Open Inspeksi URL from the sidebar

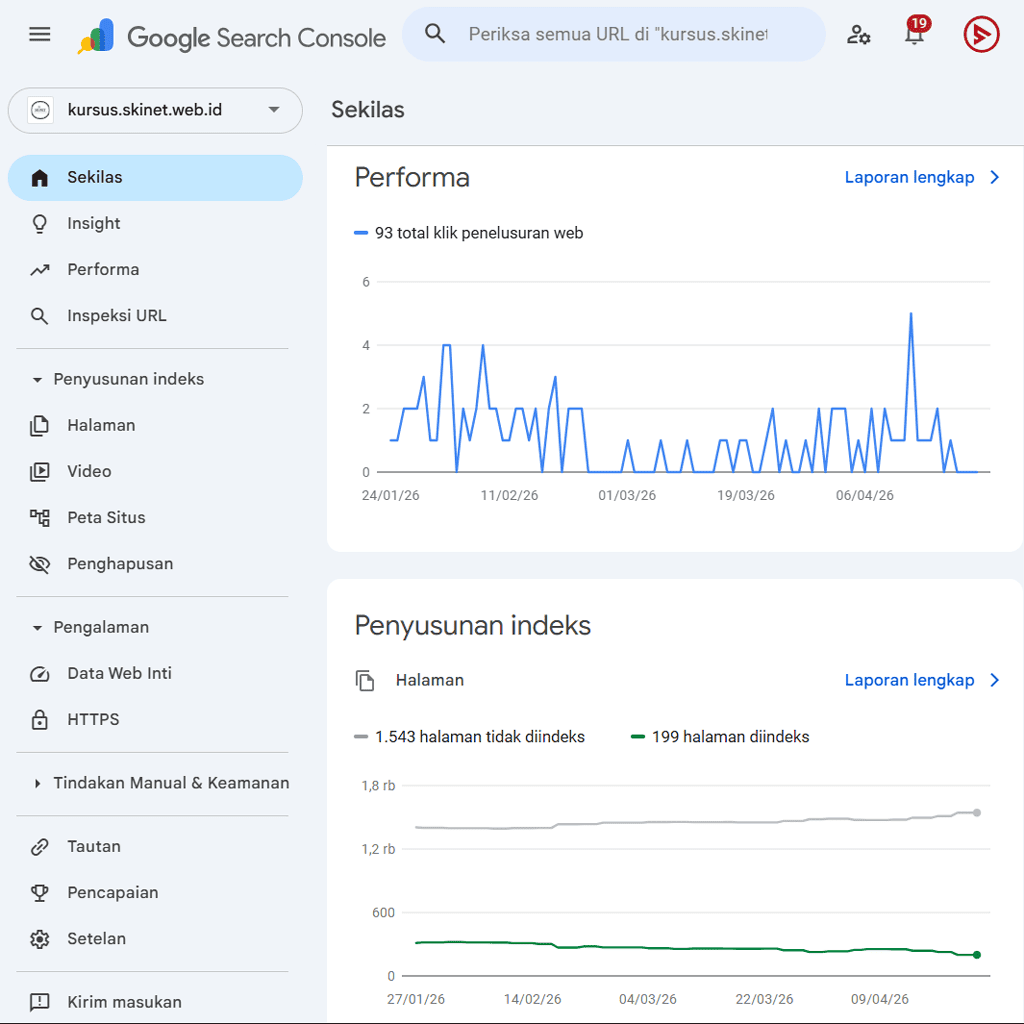pyautogui.click(x=155, y=316)
